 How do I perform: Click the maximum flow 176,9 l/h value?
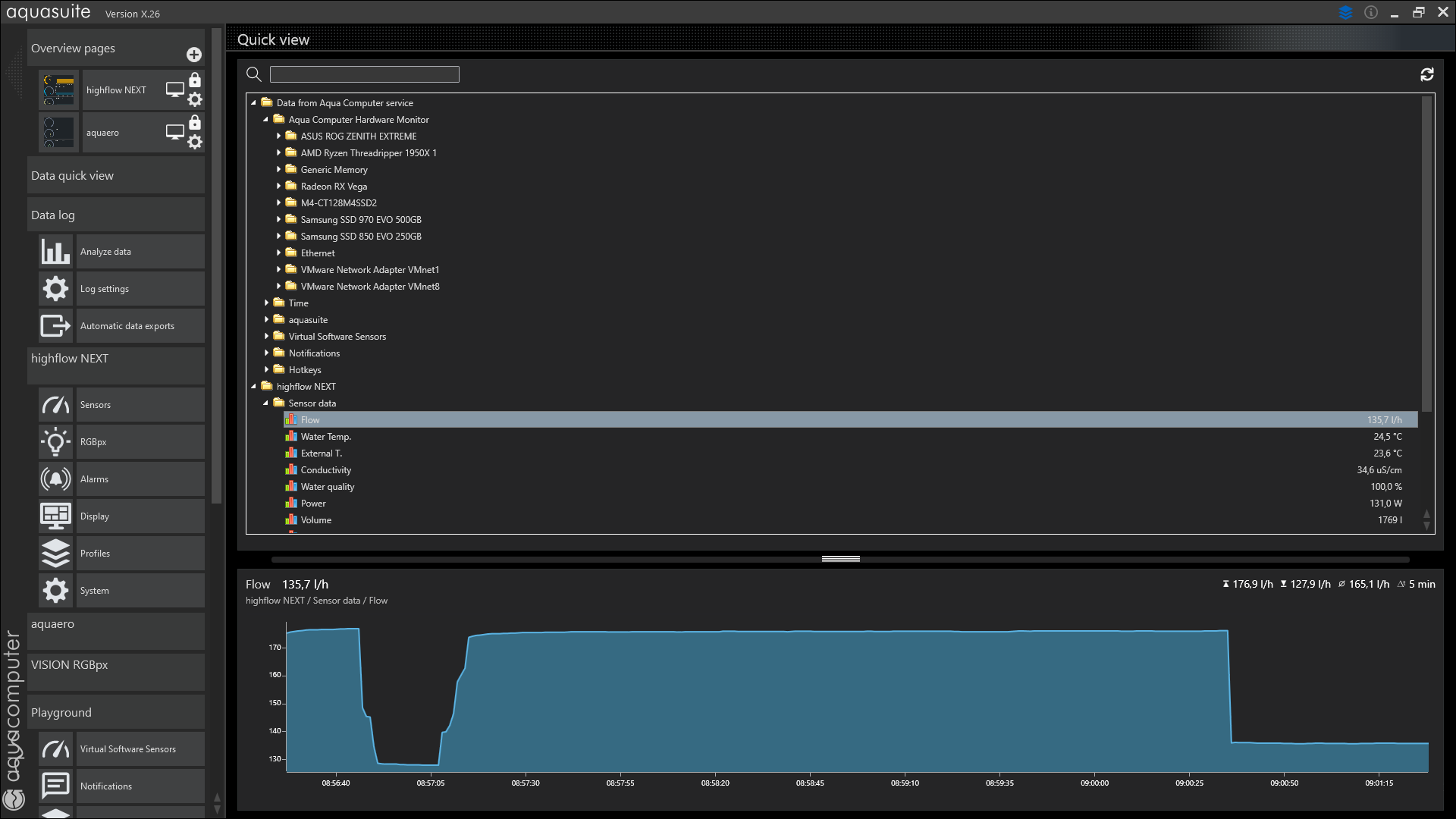click(x=1247, y=584)
